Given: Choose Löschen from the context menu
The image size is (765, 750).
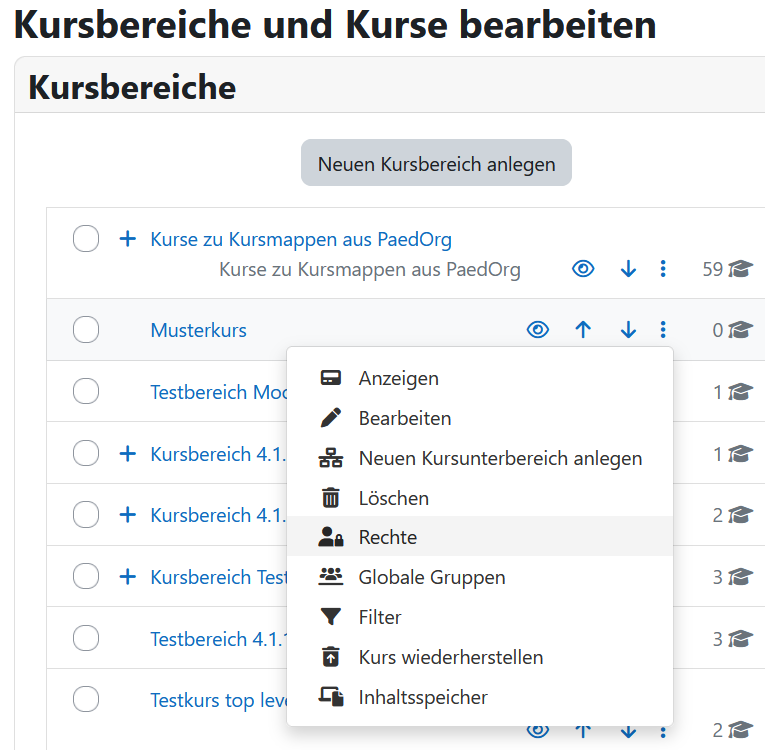Looking at the screenshot, I should [x=480, y=498].
